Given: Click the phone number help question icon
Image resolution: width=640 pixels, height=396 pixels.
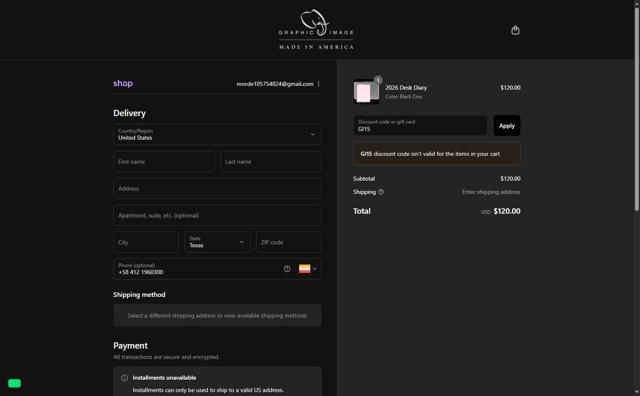Looking at the screenshot, I should [x=287, y=269].
